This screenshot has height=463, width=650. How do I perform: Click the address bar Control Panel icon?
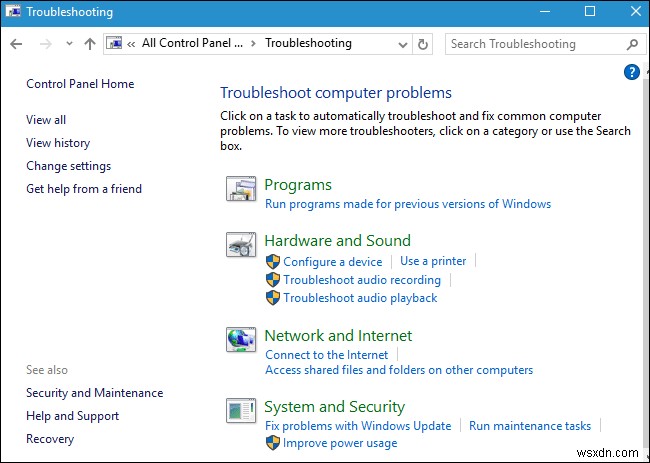pos(114,43)
